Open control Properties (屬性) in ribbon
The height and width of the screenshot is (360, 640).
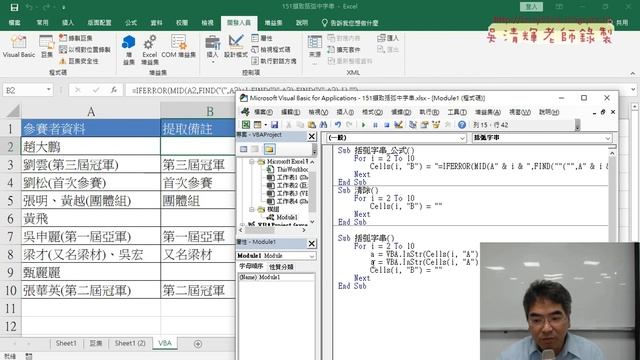262,38
